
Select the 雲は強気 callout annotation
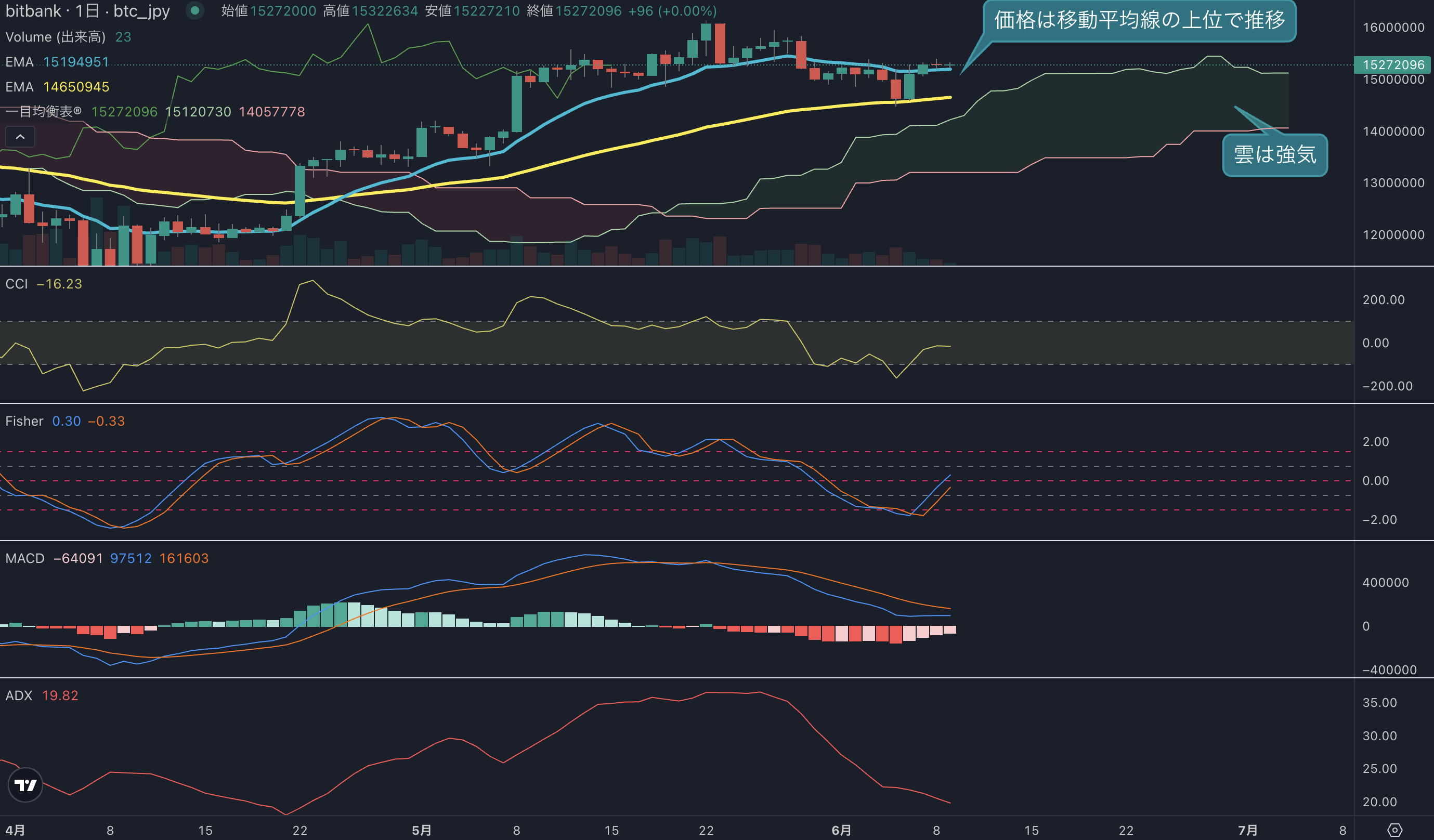coord(1275,155)
